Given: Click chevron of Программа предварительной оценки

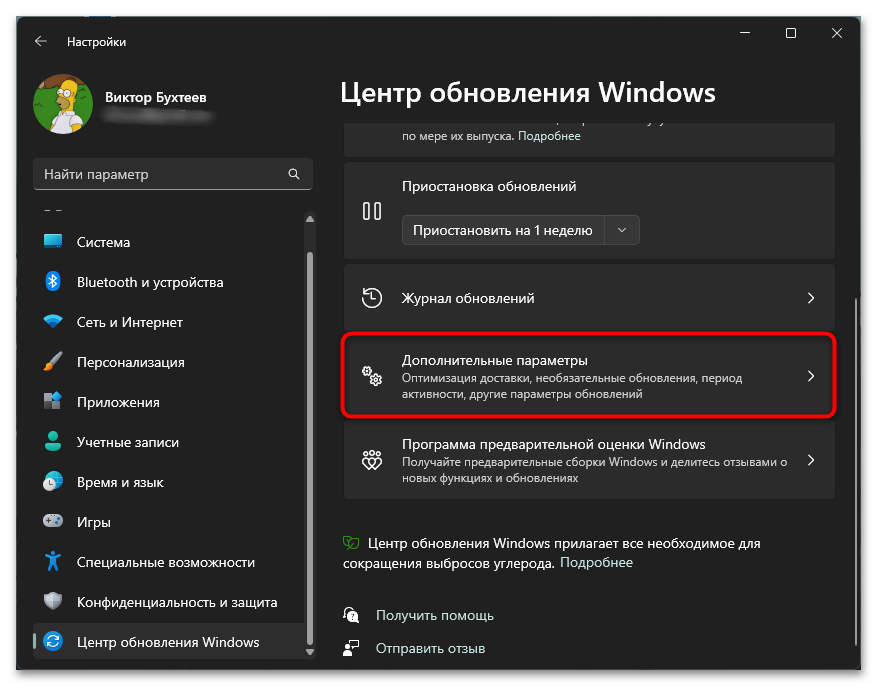Looking at the screenshot, I should (x=811, y=460).
